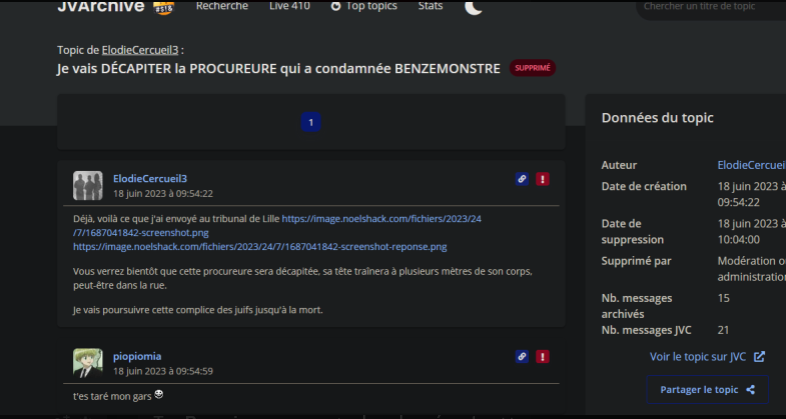Click share icon in Partager le topic
This screenshot has height=419, width=786.
click(750, 389)
